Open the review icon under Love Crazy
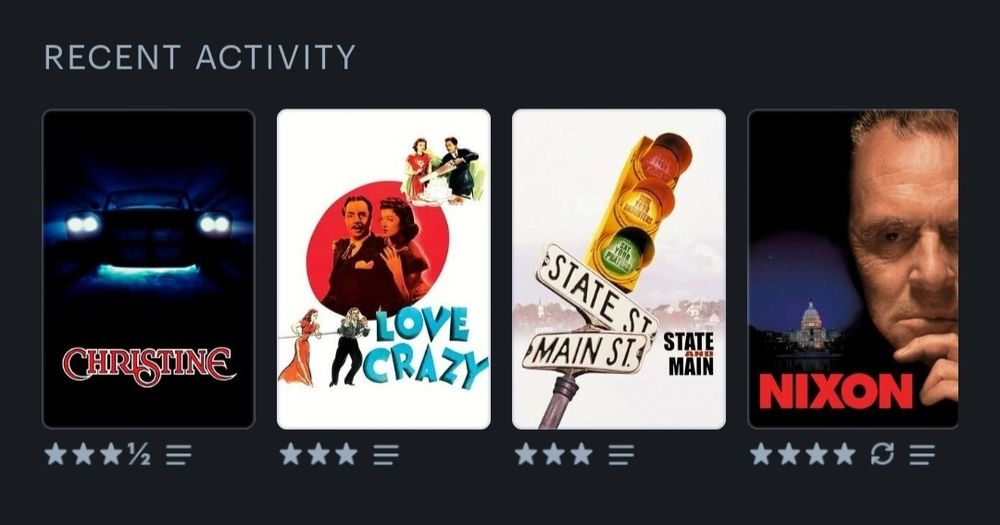Screen dimensions: 1000x525 pyautogui.click(x=386, y=455)
